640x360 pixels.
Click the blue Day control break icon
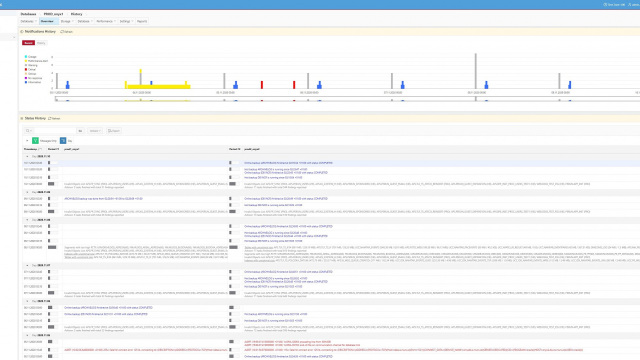coord(63,140)
